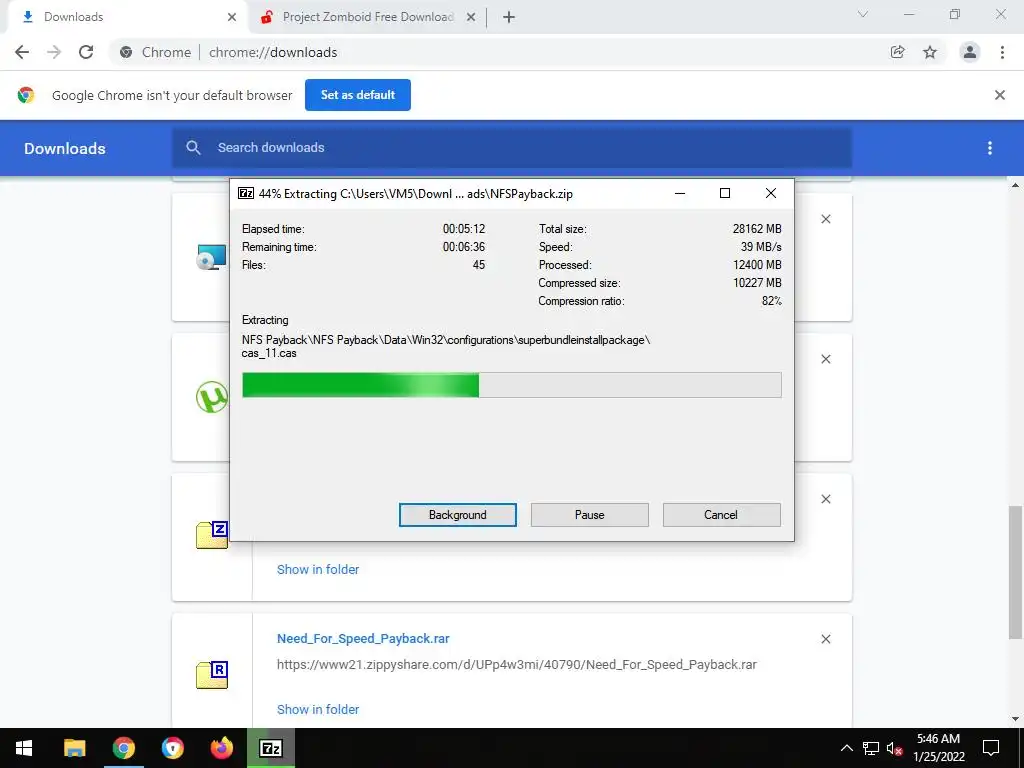Open Brave browser from taskbar
This screenshot has width=1024, height=768.
pyautogui.click(x=172, y=748)
